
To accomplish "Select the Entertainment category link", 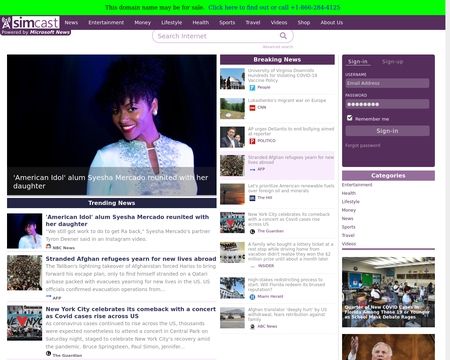I will tap(357, 185).
